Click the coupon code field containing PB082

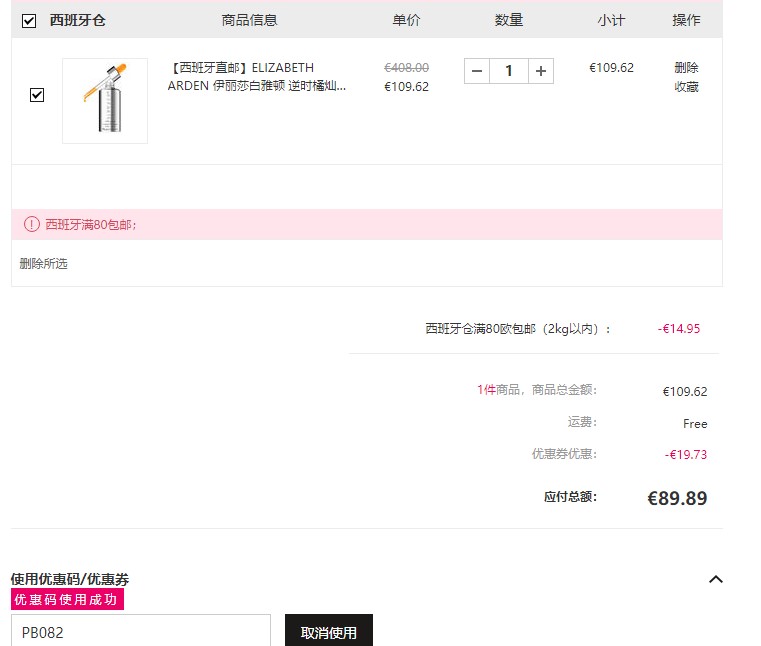click(141, 630)
